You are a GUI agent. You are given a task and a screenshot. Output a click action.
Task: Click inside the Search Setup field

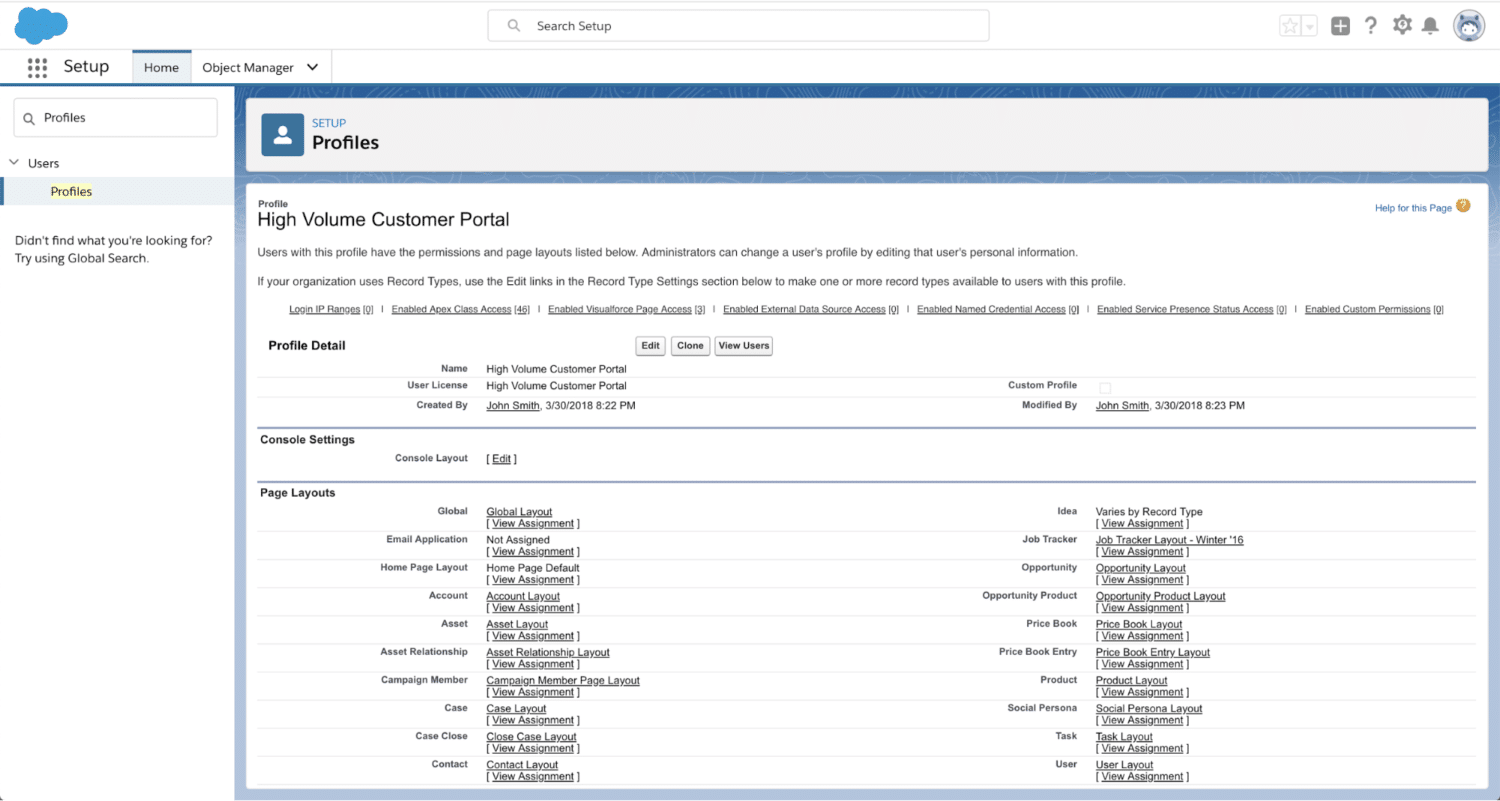738,25
